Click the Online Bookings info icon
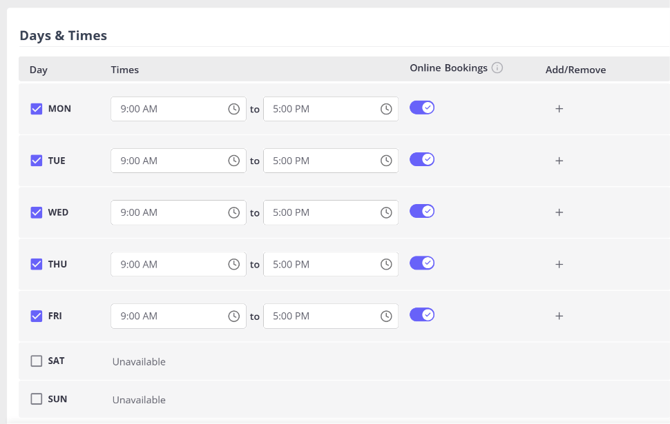This screenshot has height=424, width=670. coord(497,68)
